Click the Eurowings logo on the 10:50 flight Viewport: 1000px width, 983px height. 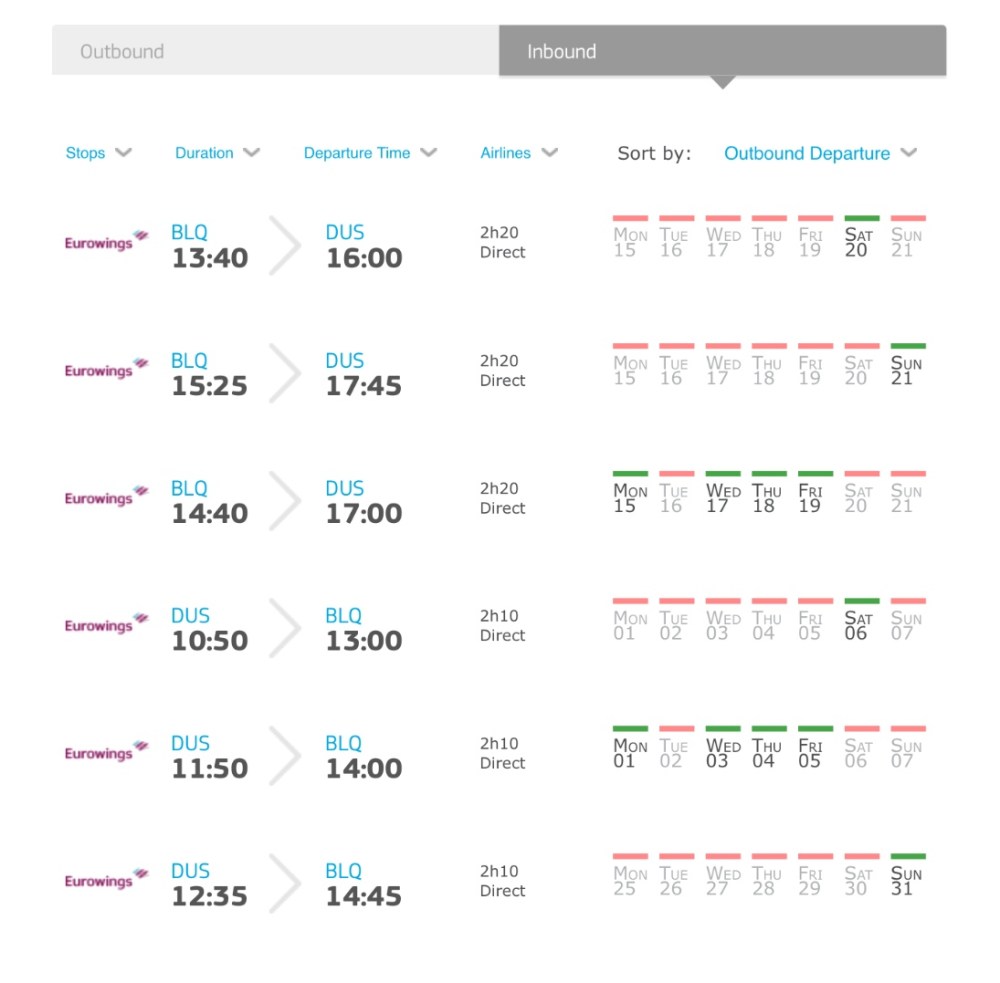click(106, 624)
